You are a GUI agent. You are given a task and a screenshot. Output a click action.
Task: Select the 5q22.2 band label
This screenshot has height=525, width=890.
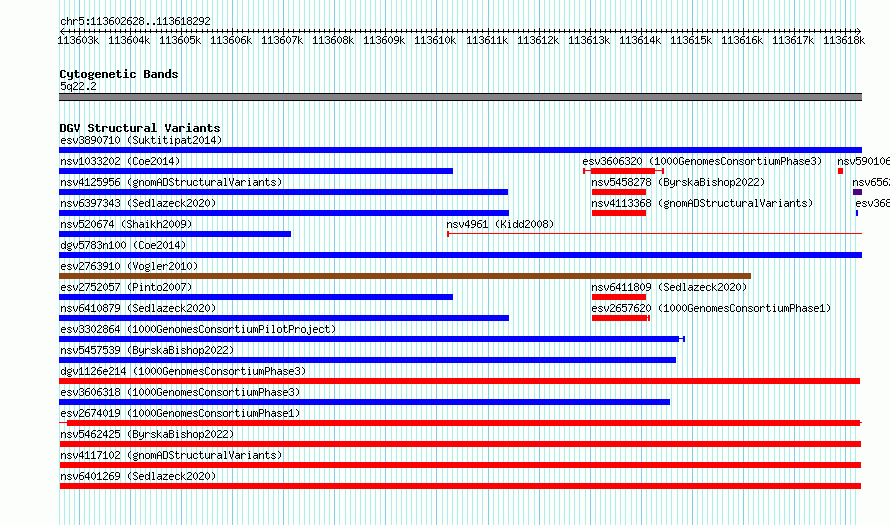(x=78, y=86)
